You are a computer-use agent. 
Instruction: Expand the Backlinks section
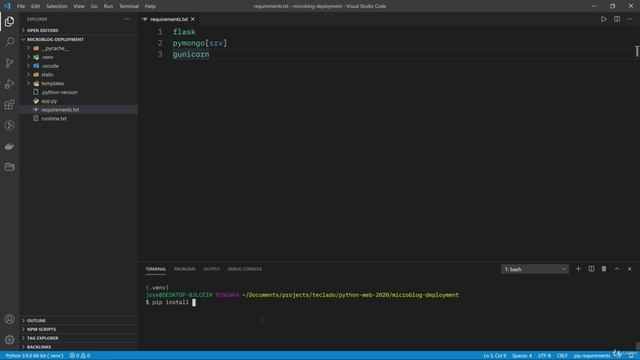click(78, 347)
